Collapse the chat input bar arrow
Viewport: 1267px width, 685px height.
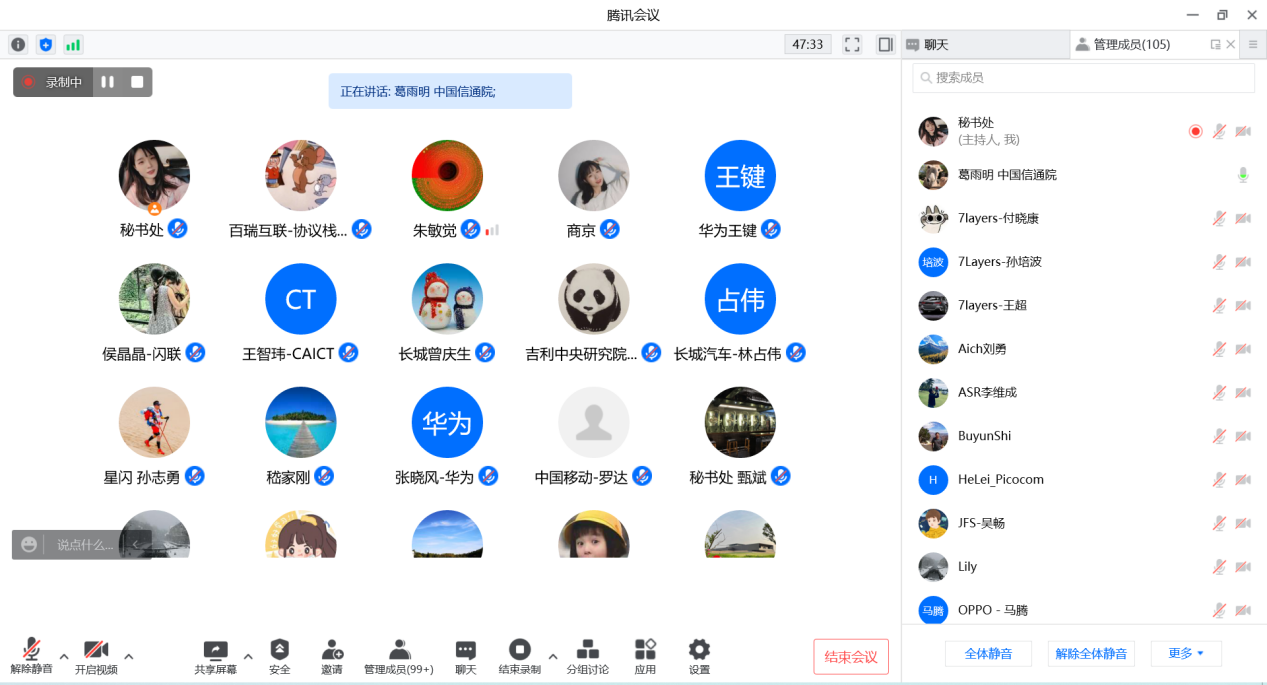pyautogui.click(x=136, y=544)
